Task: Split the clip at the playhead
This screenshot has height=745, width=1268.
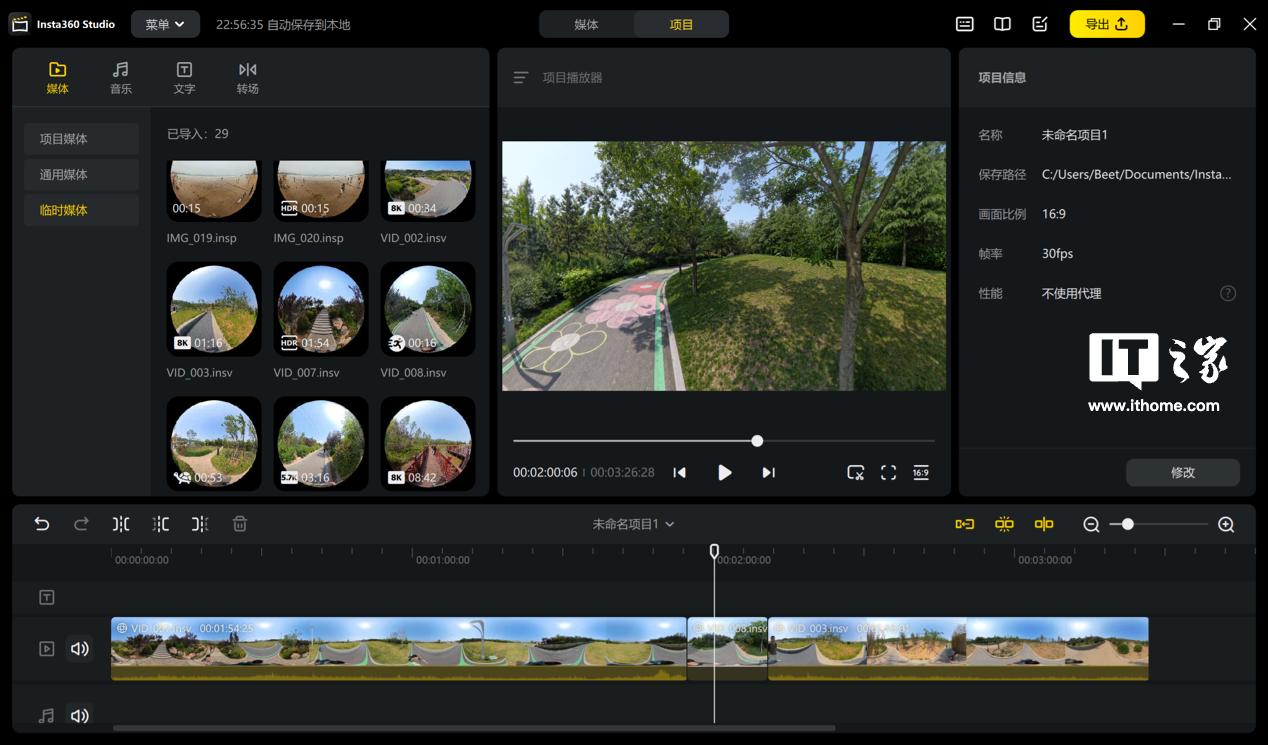Action: coord(121,524)
